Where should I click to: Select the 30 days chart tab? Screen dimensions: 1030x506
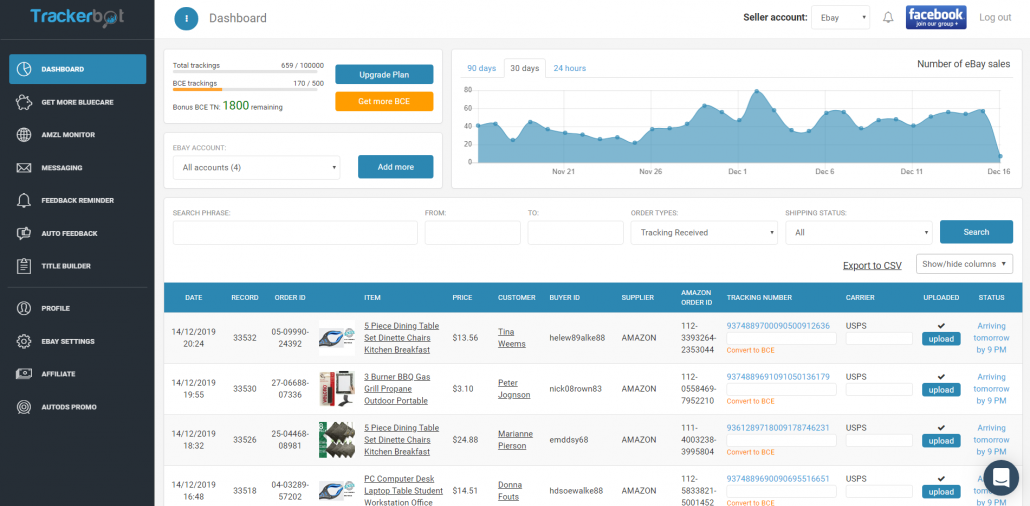[524, 68]
